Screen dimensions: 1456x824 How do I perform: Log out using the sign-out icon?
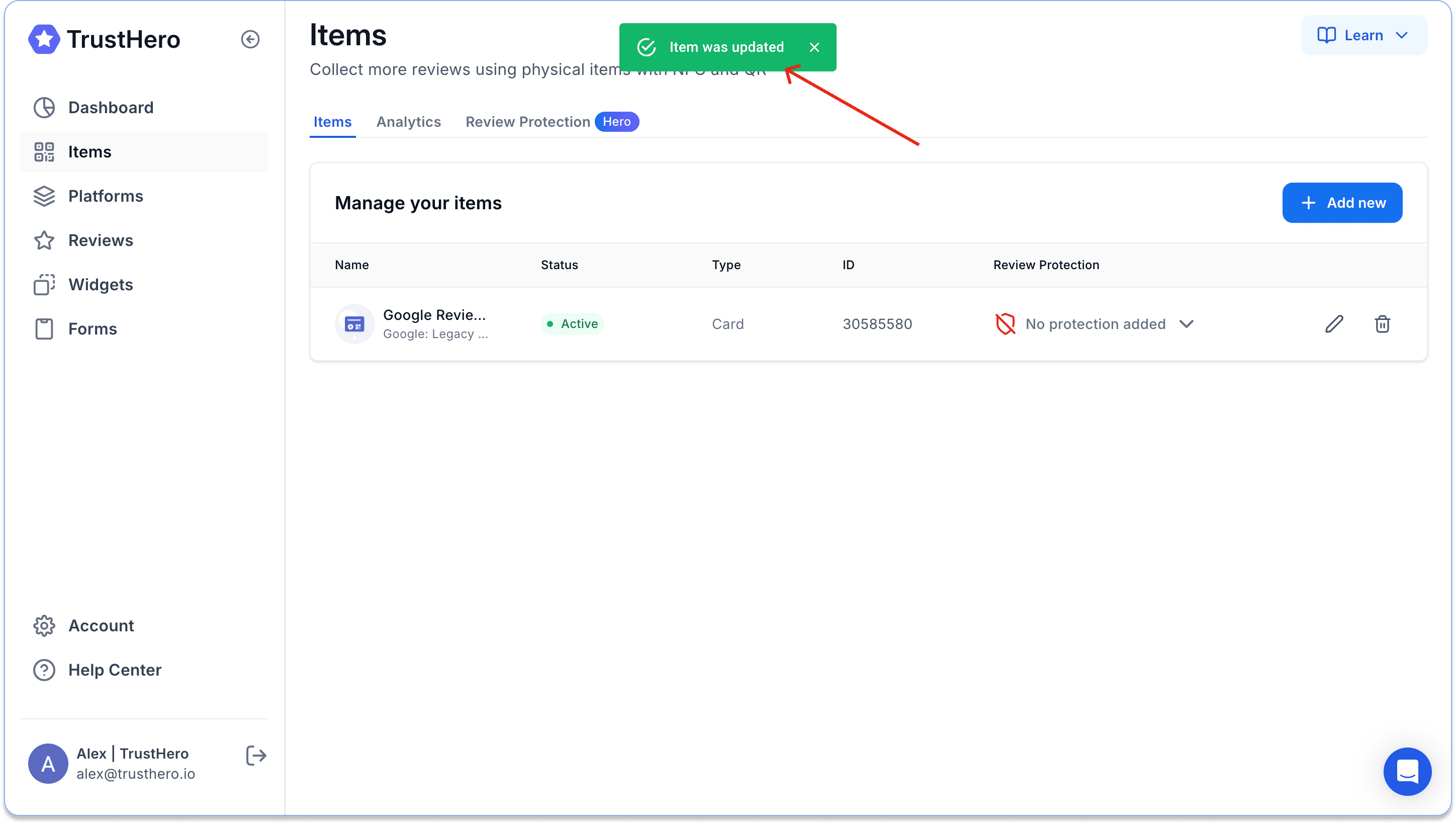click(x=255, y=755)
